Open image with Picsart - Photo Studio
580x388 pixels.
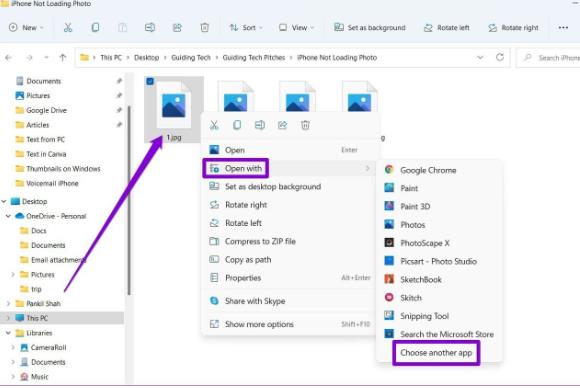point(439,261)
